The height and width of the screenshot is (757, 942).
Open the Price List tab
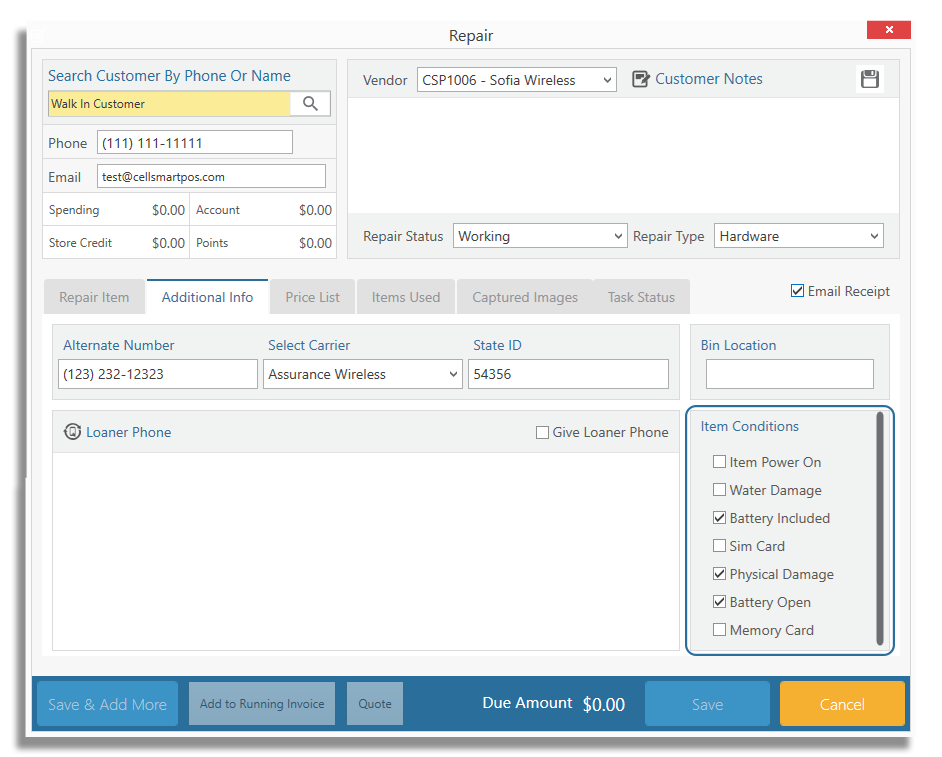click(312, 297)
